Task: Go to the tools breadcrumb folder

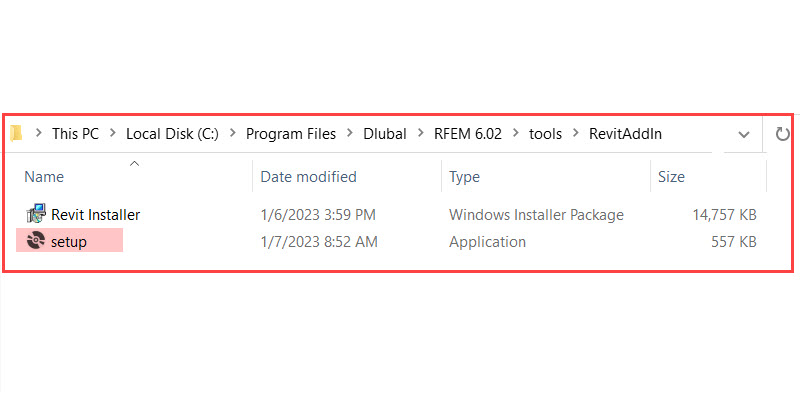Action: (545, 133)
